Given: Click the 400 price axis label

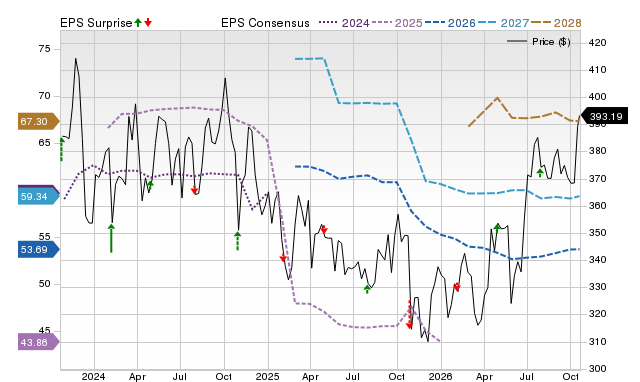Looking at the screenshot, I should point(598,97).
